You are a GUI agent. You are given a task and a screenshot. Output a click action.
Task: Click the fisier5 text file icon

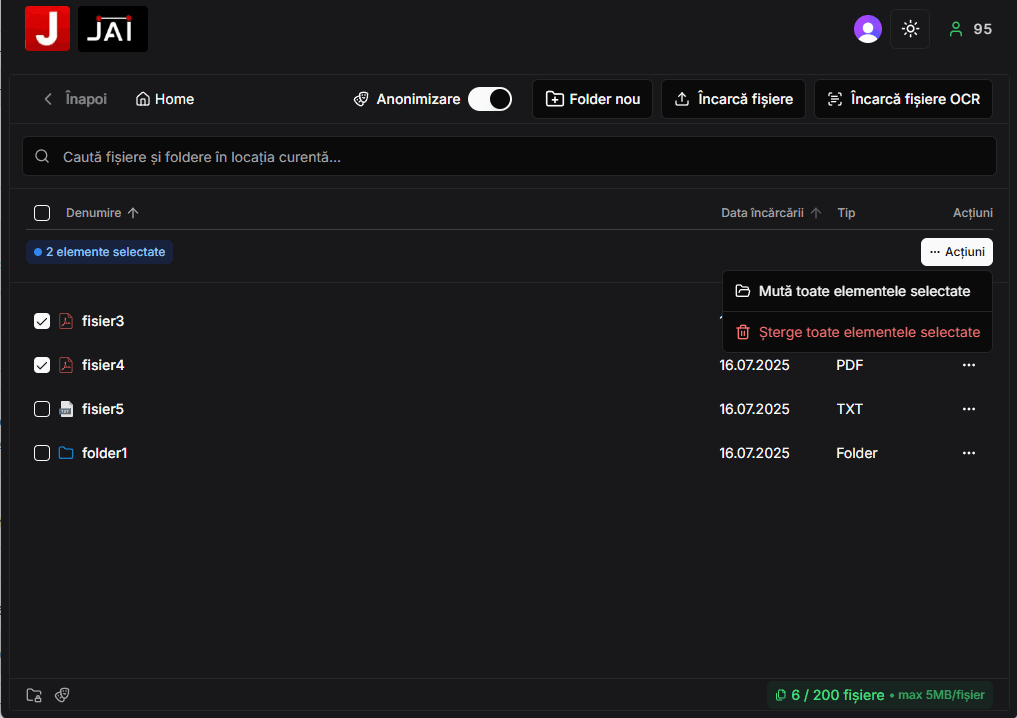click(66, 409)
